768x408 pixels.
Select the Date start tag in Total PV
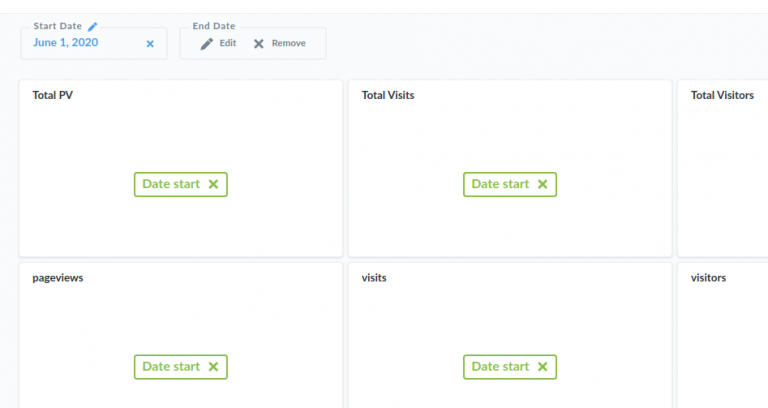(x=171, y=184)
